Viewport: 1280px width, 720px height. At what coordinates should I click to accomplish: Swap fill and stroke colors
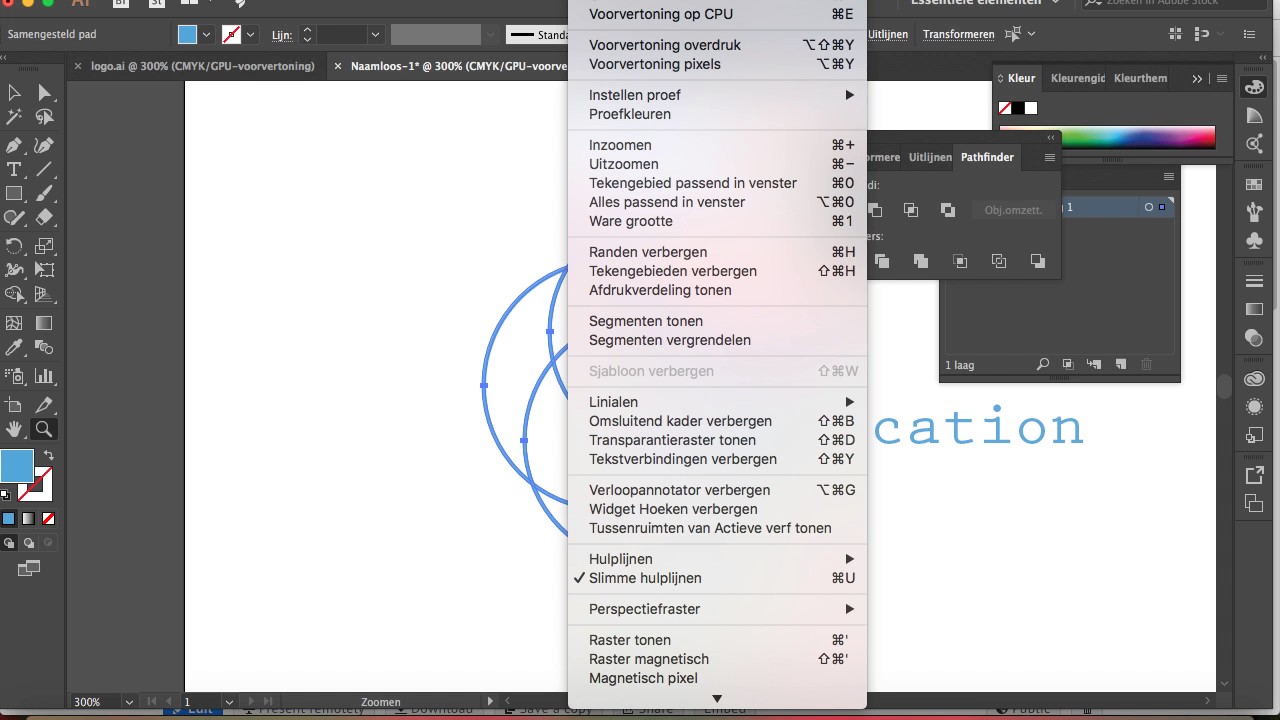click(x=48, y=456)
